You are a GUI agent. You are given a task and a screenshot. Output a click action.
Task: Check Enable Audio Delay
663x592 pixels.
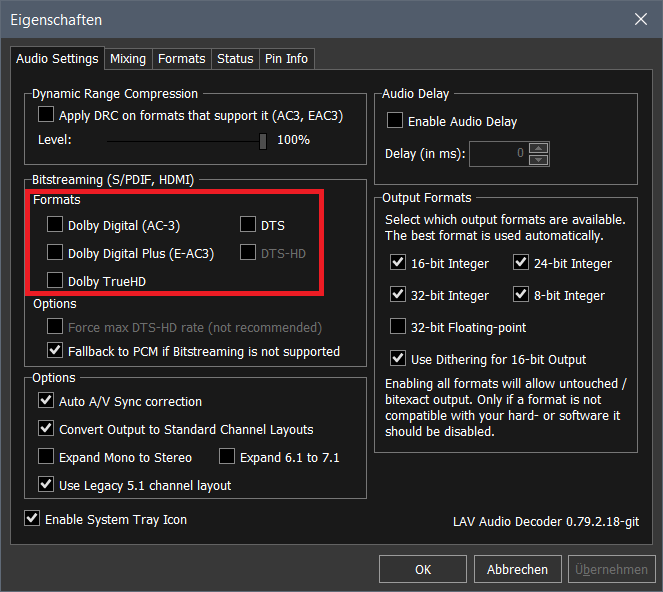tap(395, 121)
